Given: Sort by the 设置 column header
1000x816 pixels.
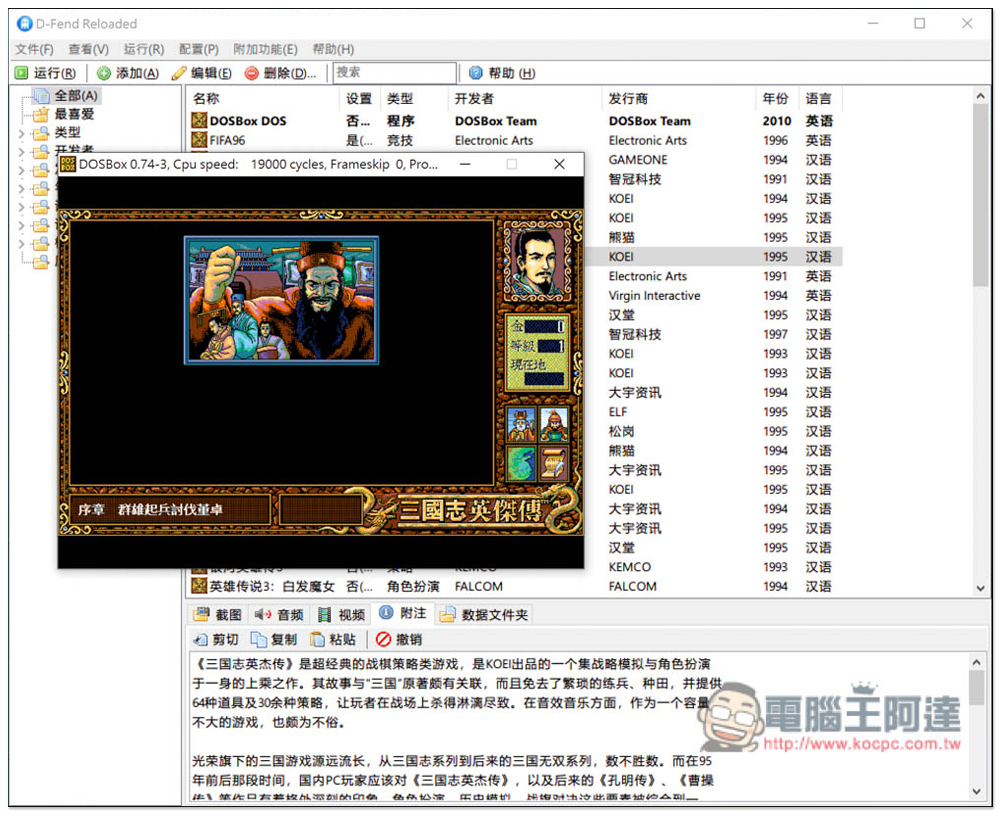Looking at the screenshot, I should tap(360, 98).
